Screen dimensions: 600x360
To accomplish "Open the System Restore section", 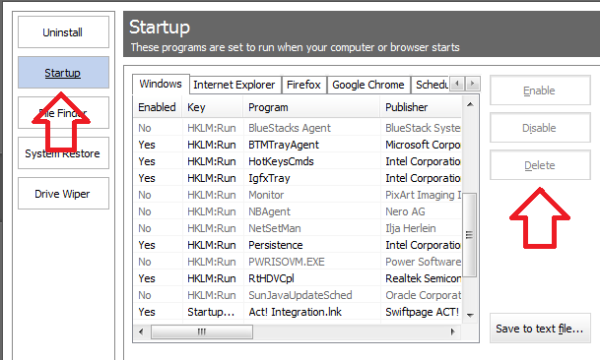I will tap(63, 153).
